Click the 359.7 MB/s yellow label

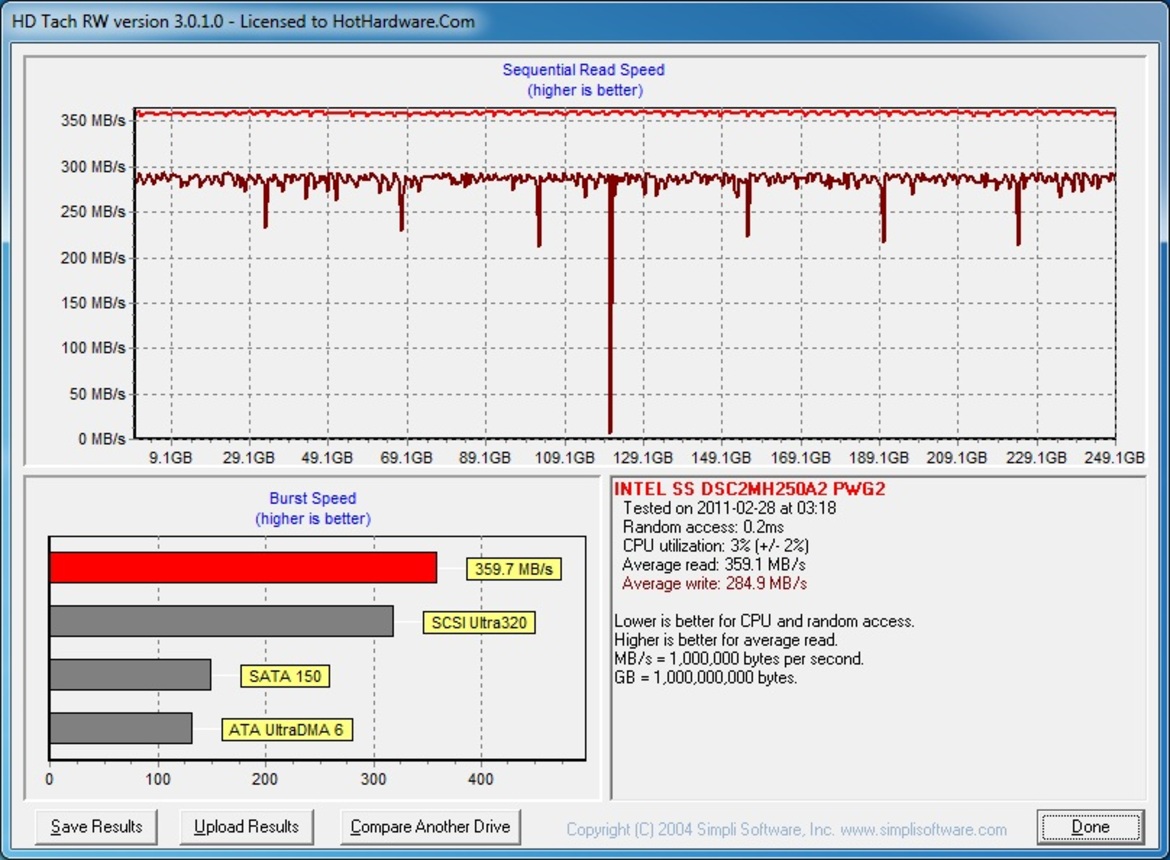pos(513,569)
